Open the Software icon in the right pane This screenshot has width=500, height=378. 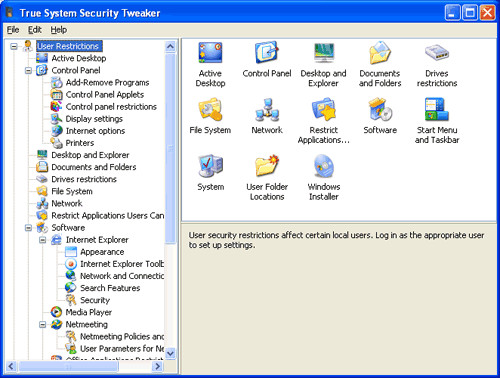pos(380,109)
